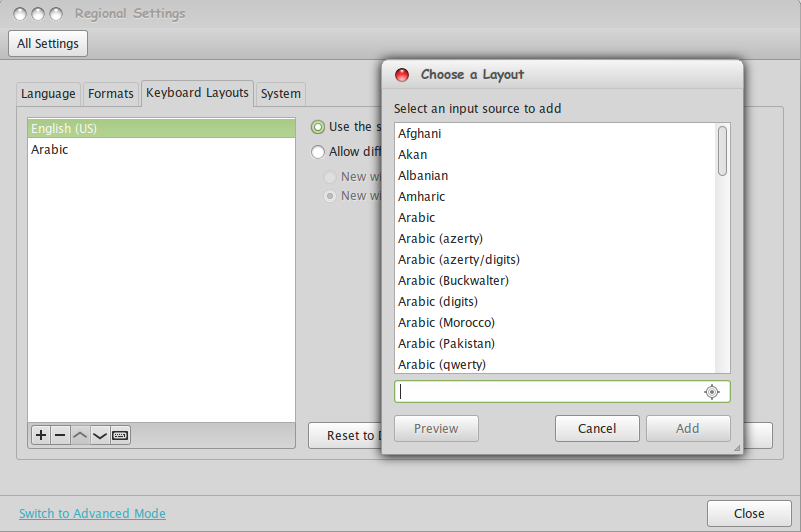Select Arabic (azerty/digits) input source

coord(555,260)
